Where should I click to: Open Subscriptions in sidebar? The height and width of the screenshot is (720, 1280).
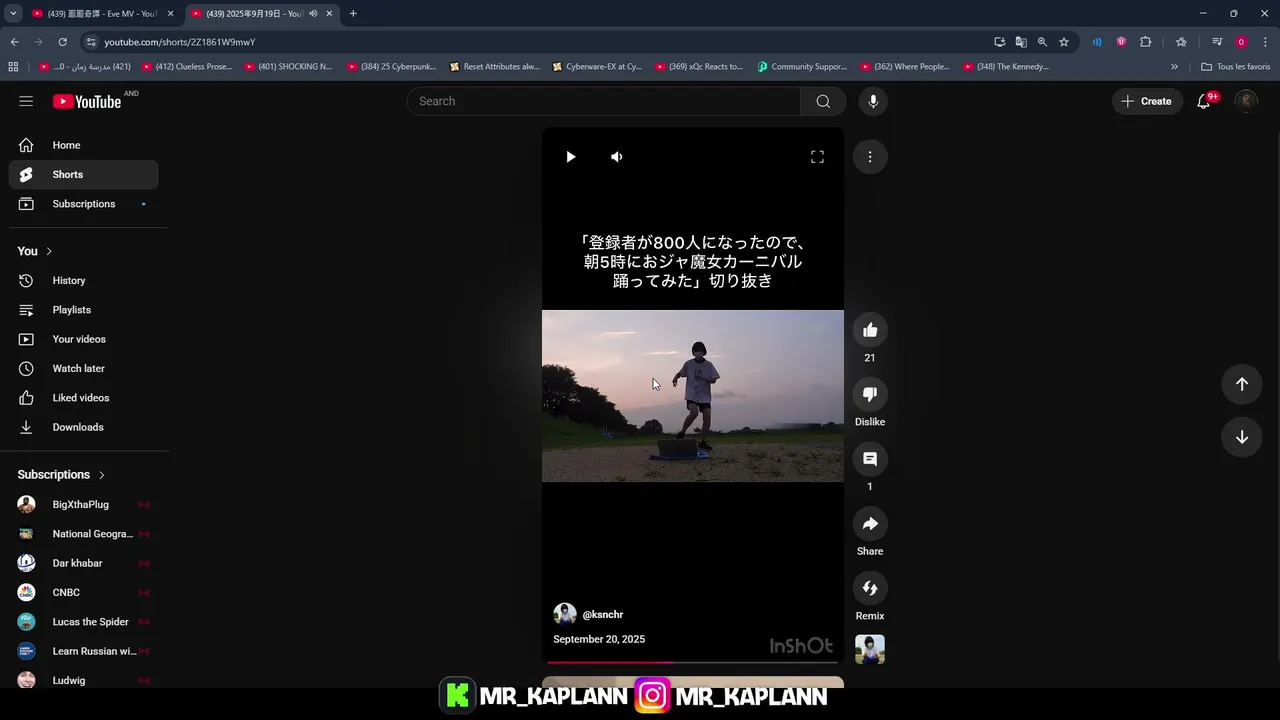(x=84, y=204)
